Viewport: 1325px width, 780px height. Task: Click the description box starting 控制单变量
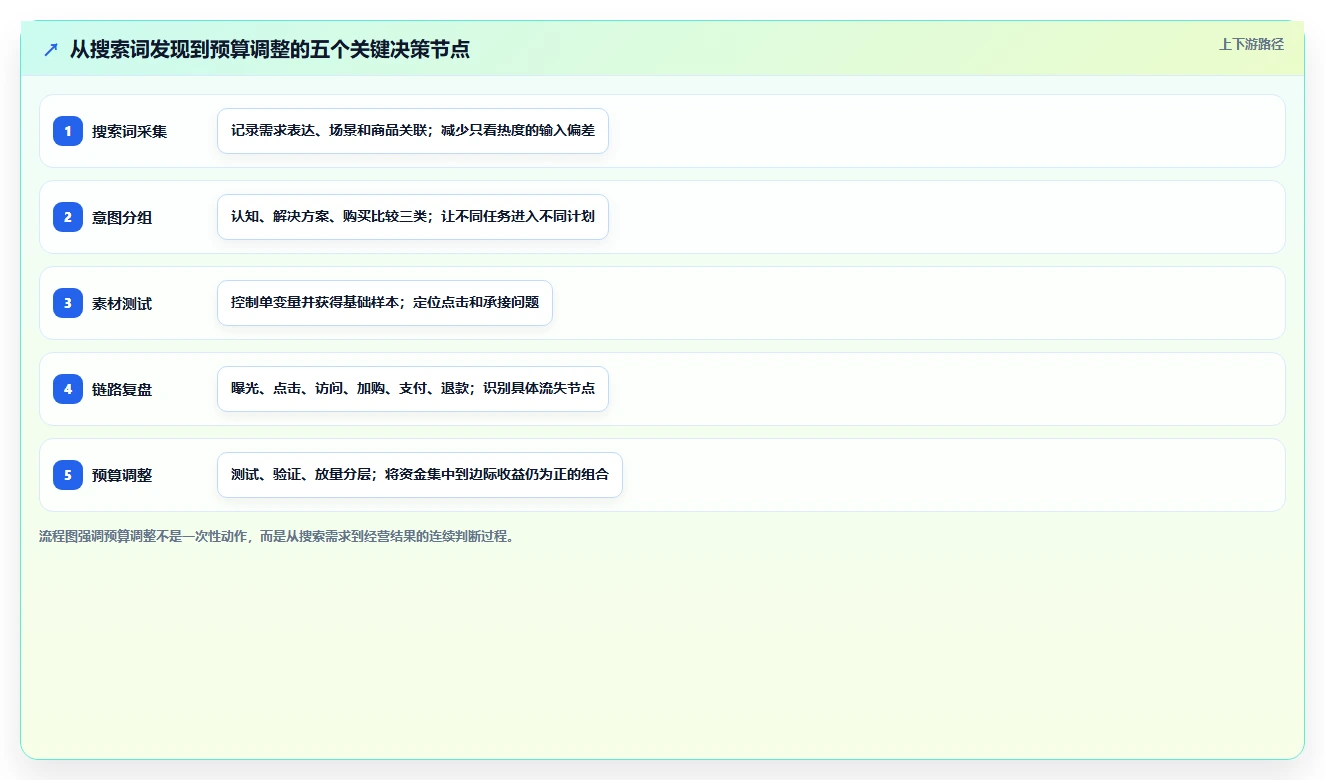[385, 303]
